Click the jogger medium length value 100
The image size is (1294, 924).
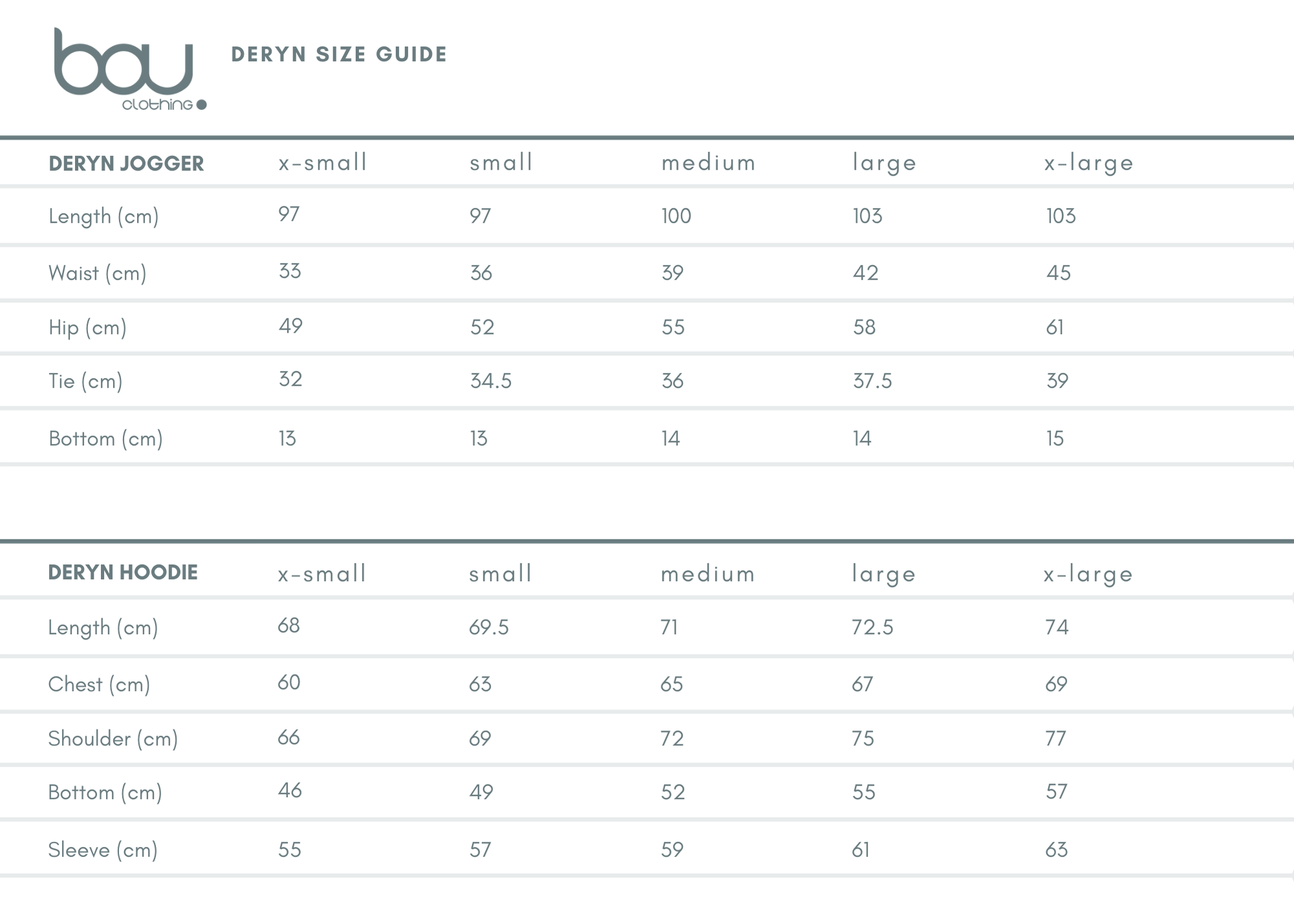click(676, 216)
